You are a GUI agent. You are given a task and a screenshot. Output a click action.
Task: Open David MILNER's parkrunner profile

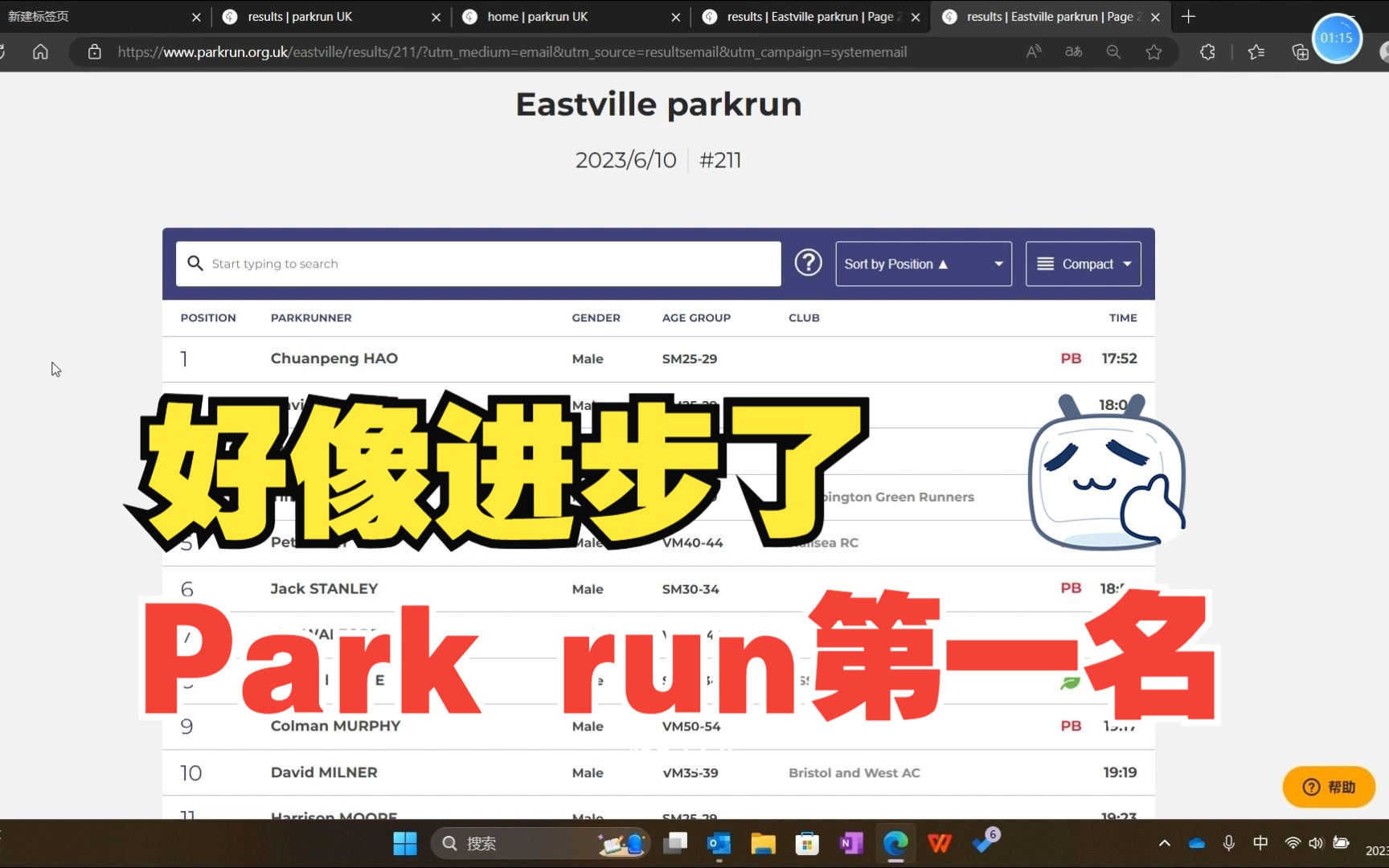pyautogui.click(x=324, y=772)
